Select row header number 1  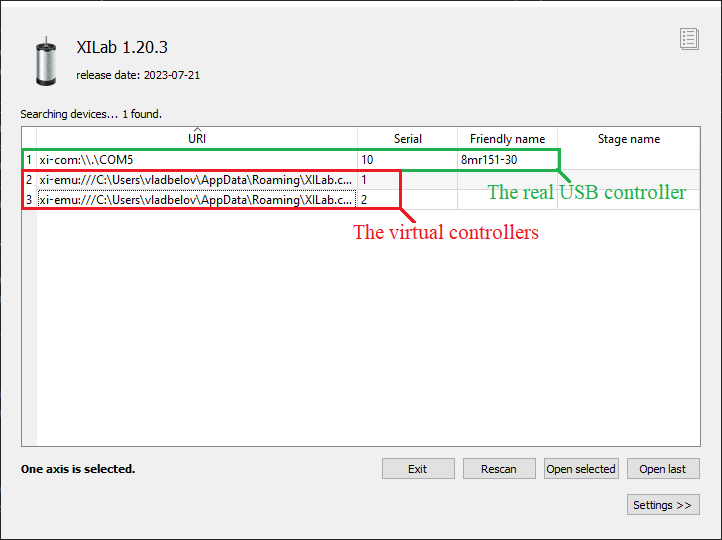click(29, 160)
